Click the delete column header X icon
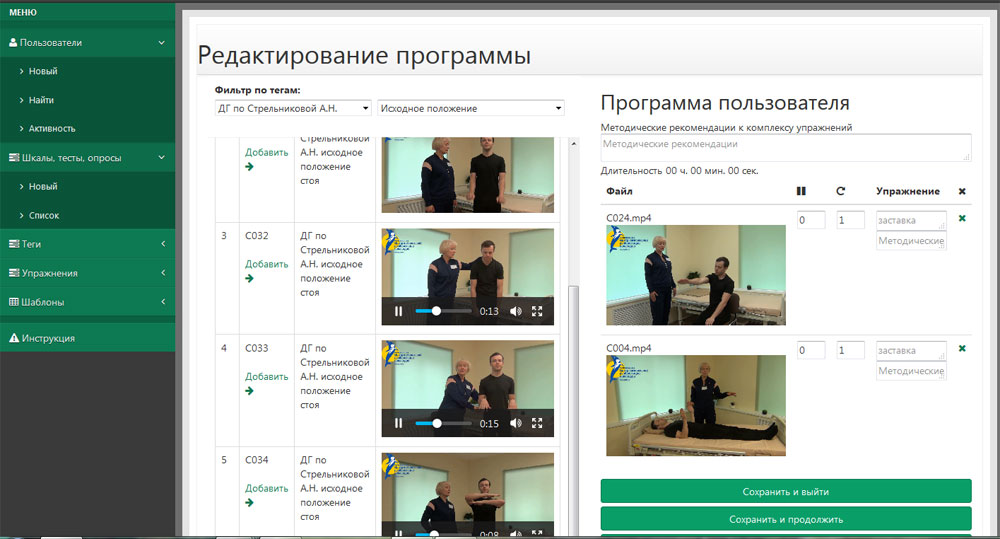 coord(962,191)
